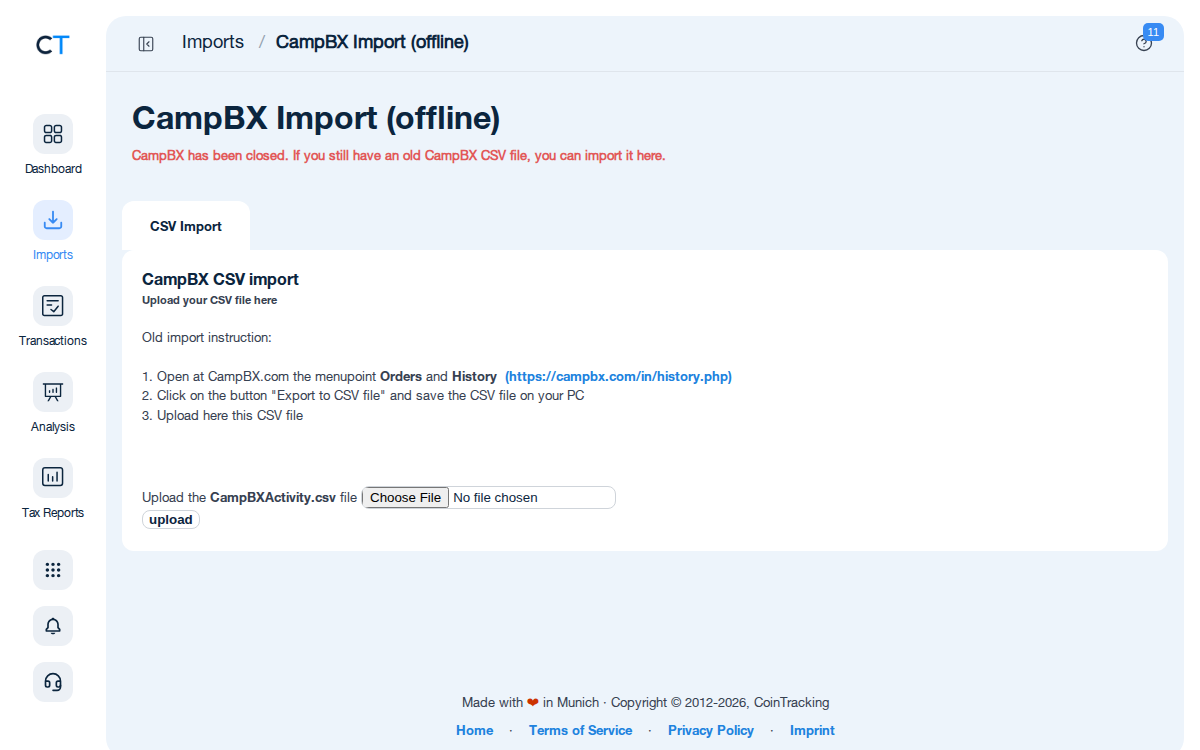
Task: Open the Imports download icon
Action: click(53, 220)
